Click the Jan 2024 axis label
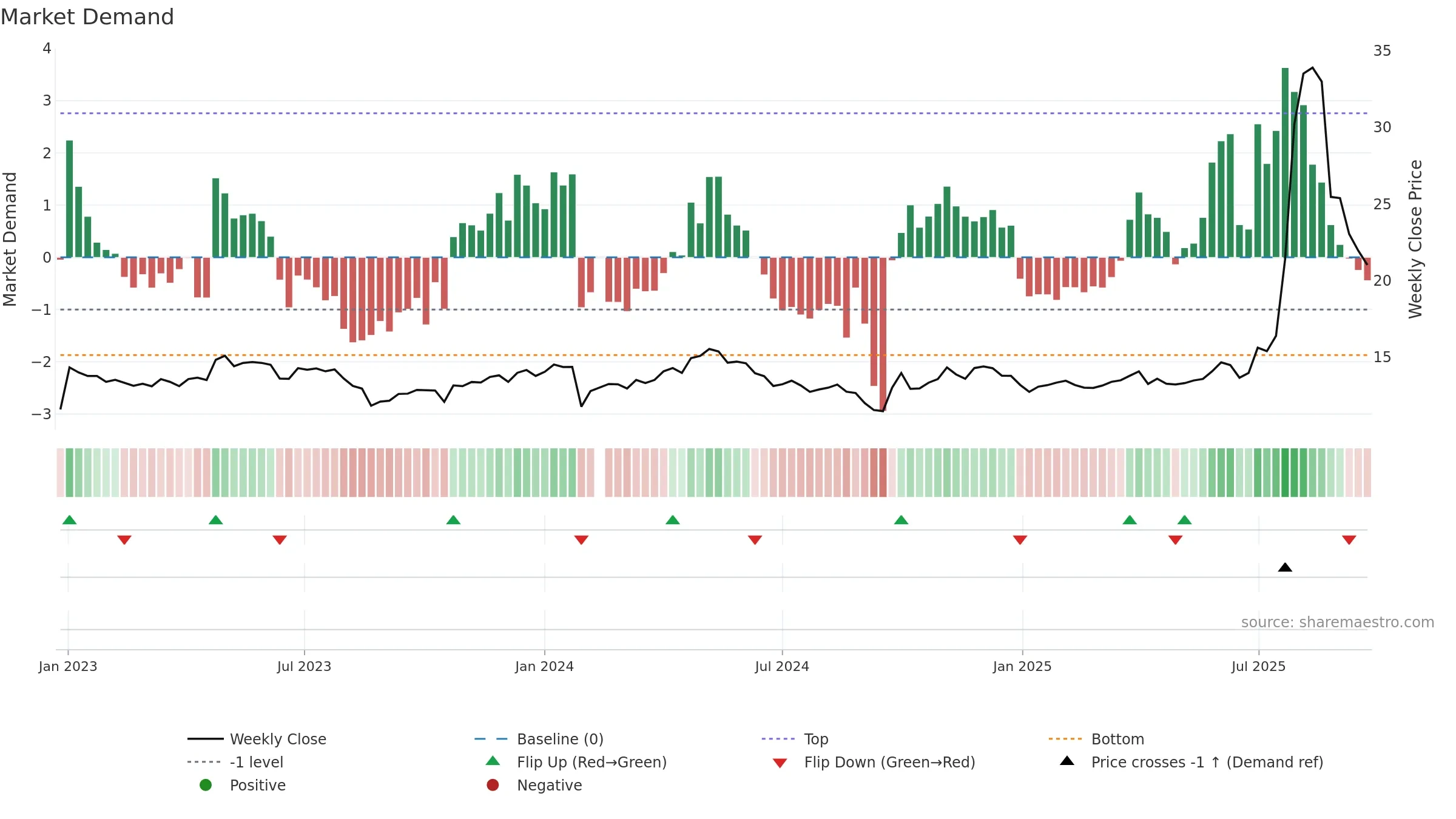The width and height of the screenshot is (1456, 819). point(545,667)
